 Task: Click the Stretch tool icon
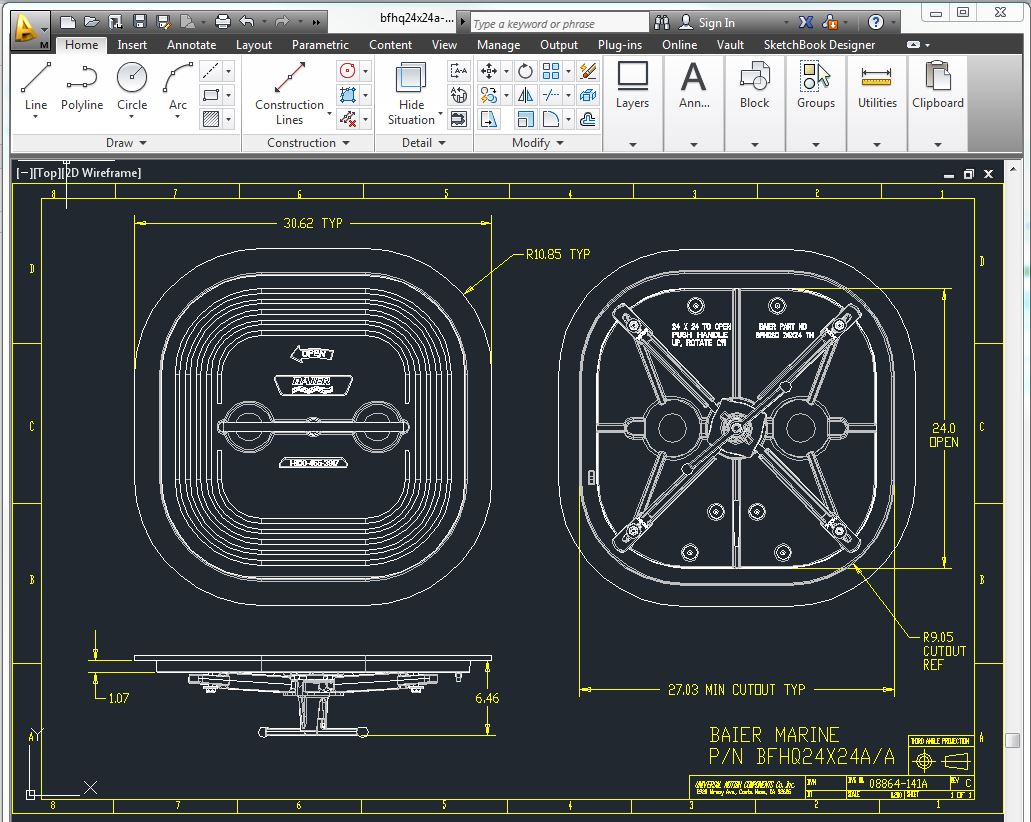[489, 119]
